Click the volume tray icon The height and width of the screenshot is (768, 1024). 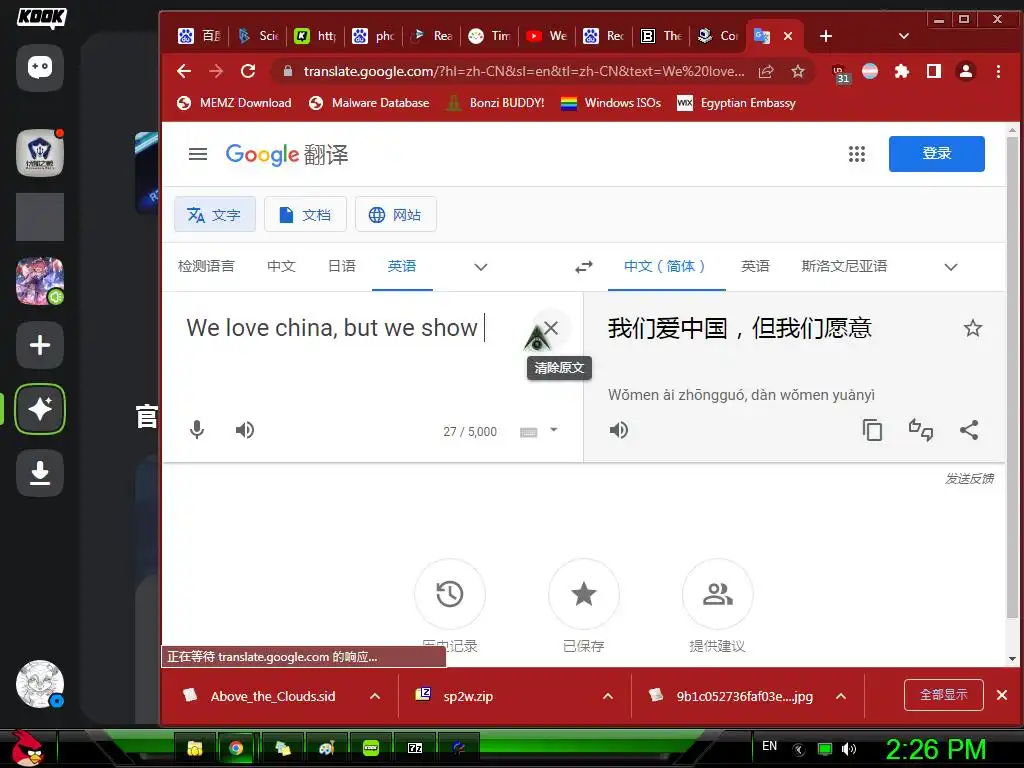(x=849, y=749)
